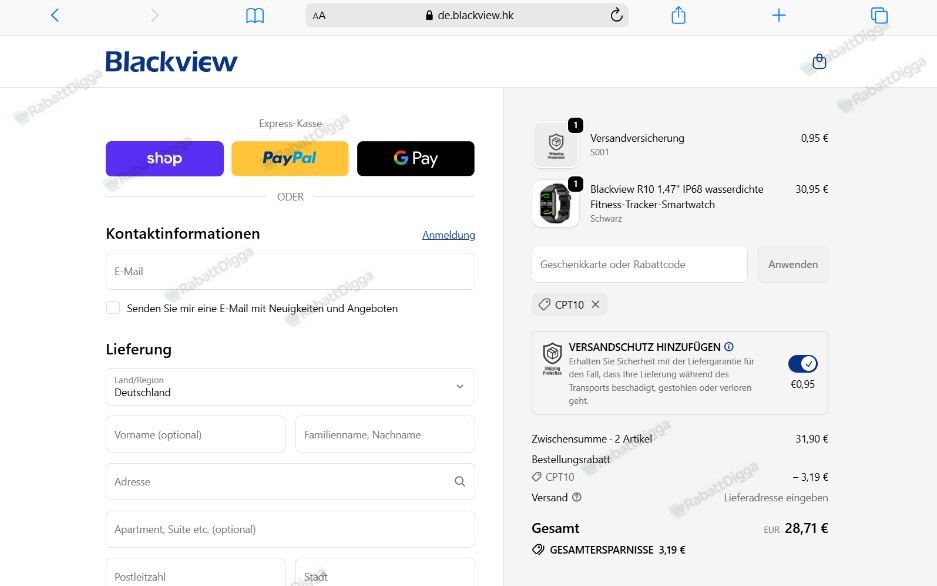Focus the E-Mail input field
Viewport: 937px width, 586px height.
point(290,271)
